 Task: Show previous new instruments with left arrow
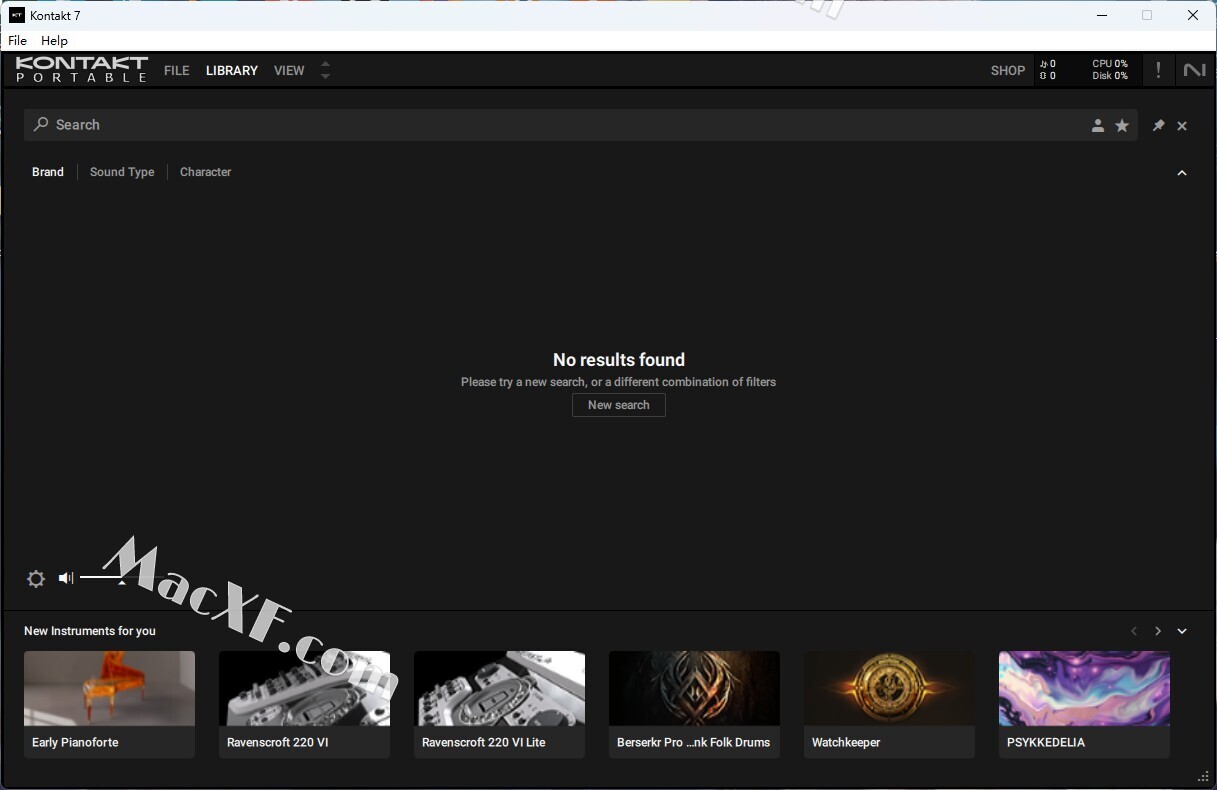pyautogui.click(x=1134, y=631)
